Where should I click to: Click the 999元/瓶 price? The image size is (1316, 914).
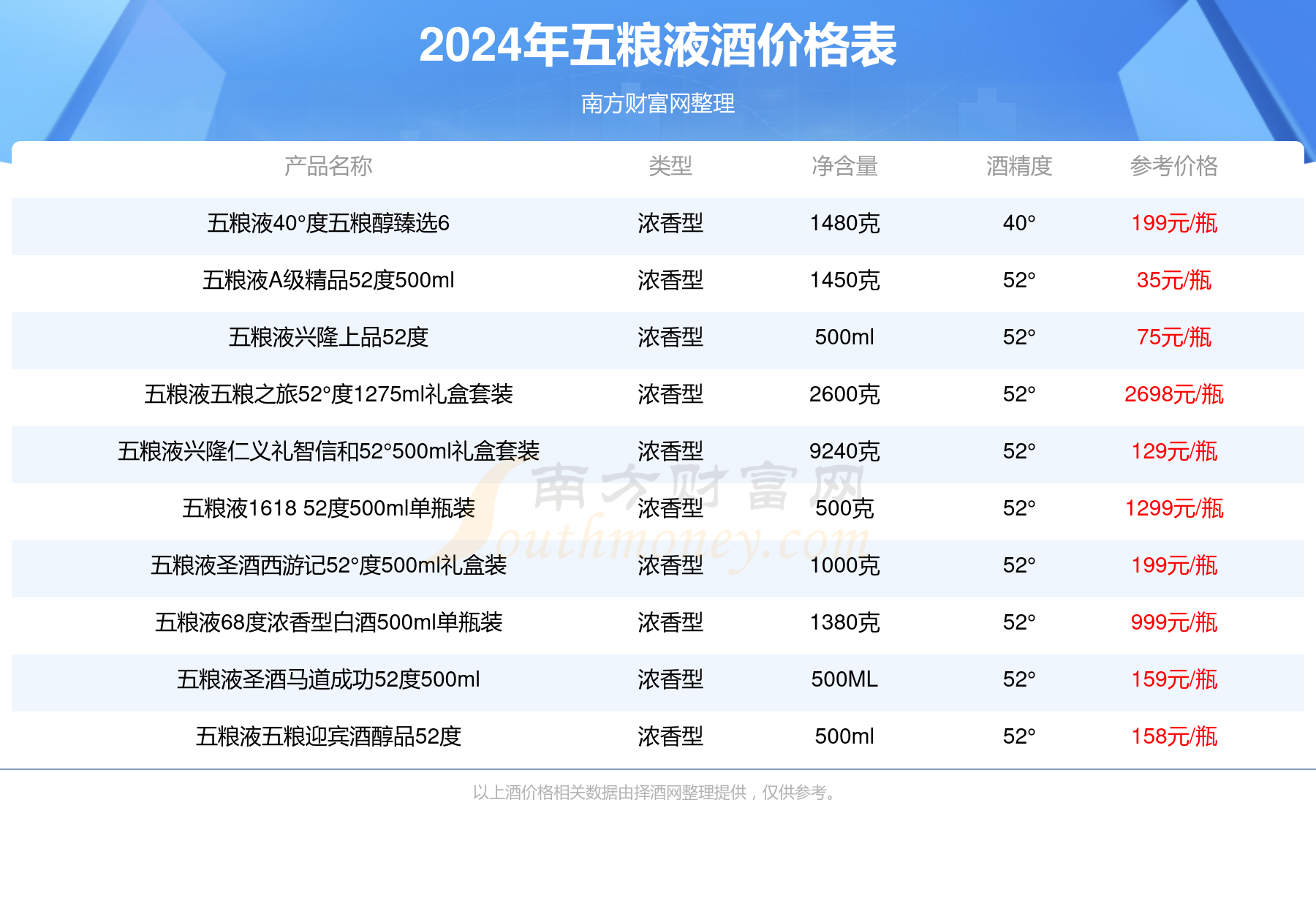pyautogui.click(x=1174, y=622)
